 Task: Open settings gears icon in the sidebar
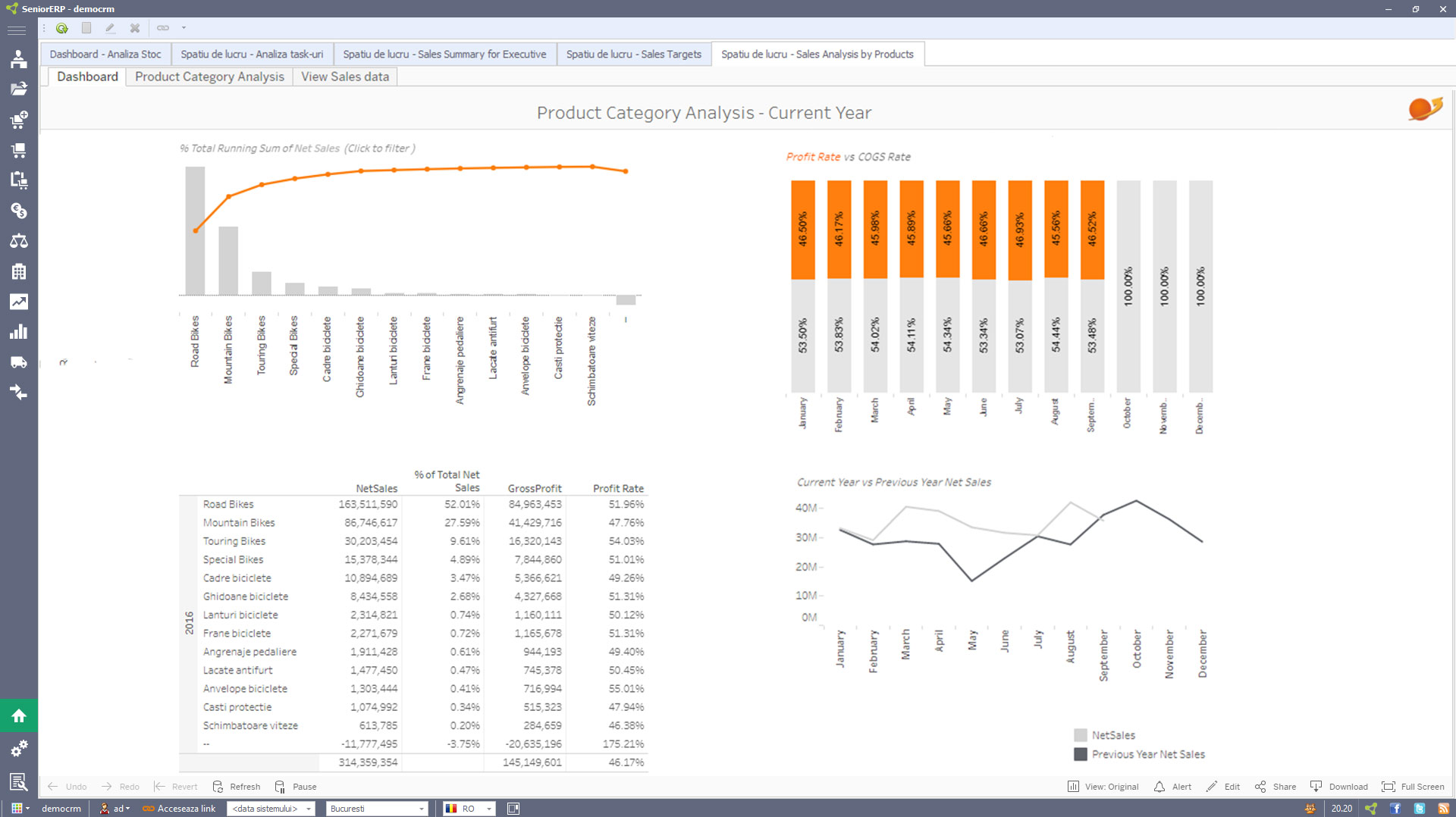click(x=18, y=749)
